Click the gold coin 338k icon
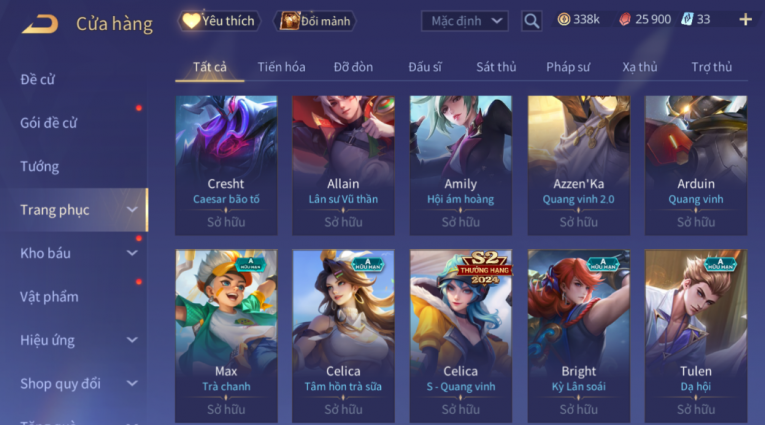The image size is (765, 425). pyautogui.click(x=564, y=20)
